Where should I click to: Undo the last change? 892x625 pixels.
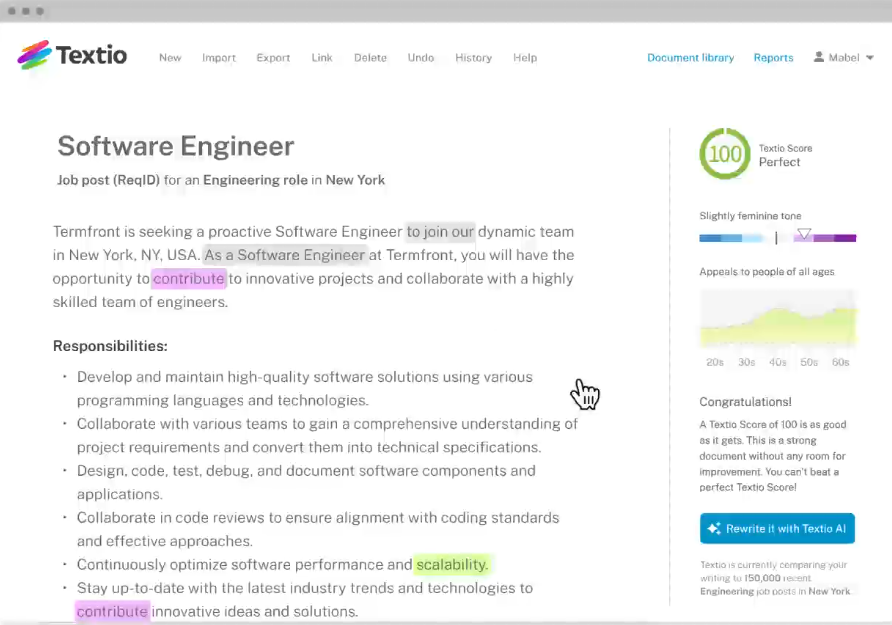tap(421, 58)
